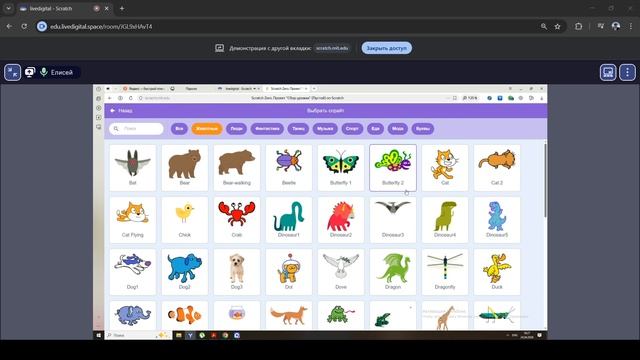Choose the Dove sprite
Image resolution: width=640 pixels, height=360 pixels.
[x=341, y=272]
